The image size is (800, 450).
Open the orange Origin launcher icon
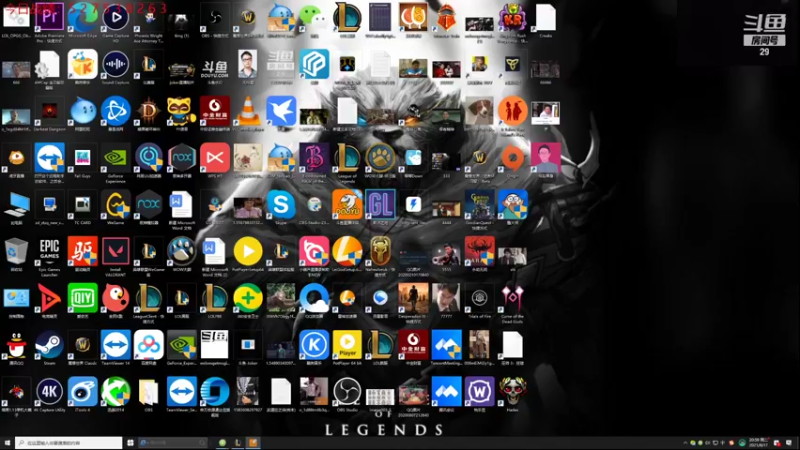[x=512, y=158]
